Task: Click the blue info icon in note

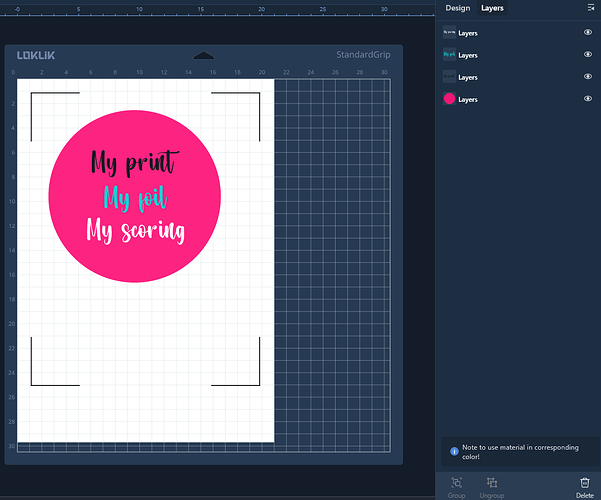Action: click(x=454, y=451)
